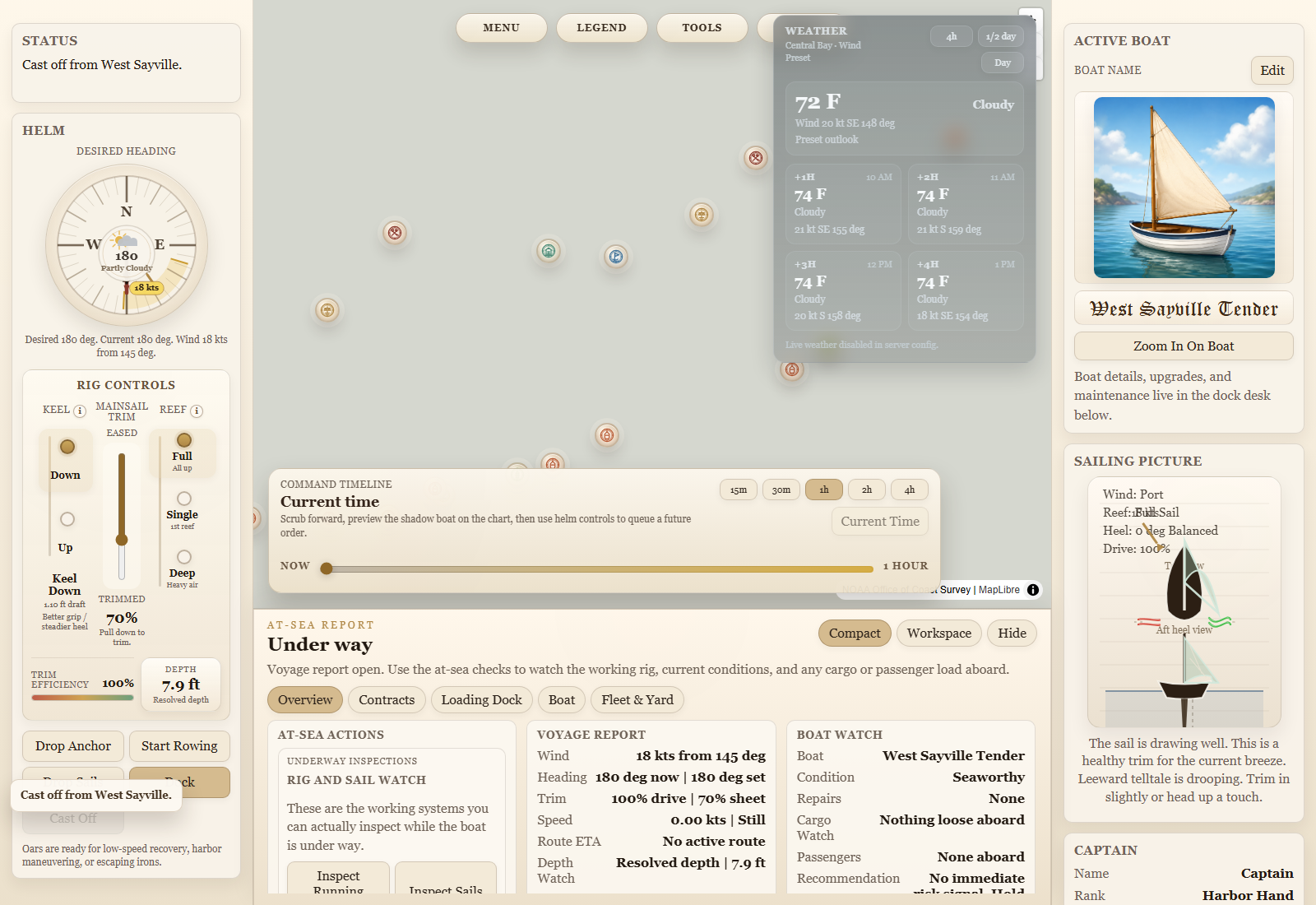Switch command timeline range to 2h
The image size is (1316, 905).
point(867,490)
